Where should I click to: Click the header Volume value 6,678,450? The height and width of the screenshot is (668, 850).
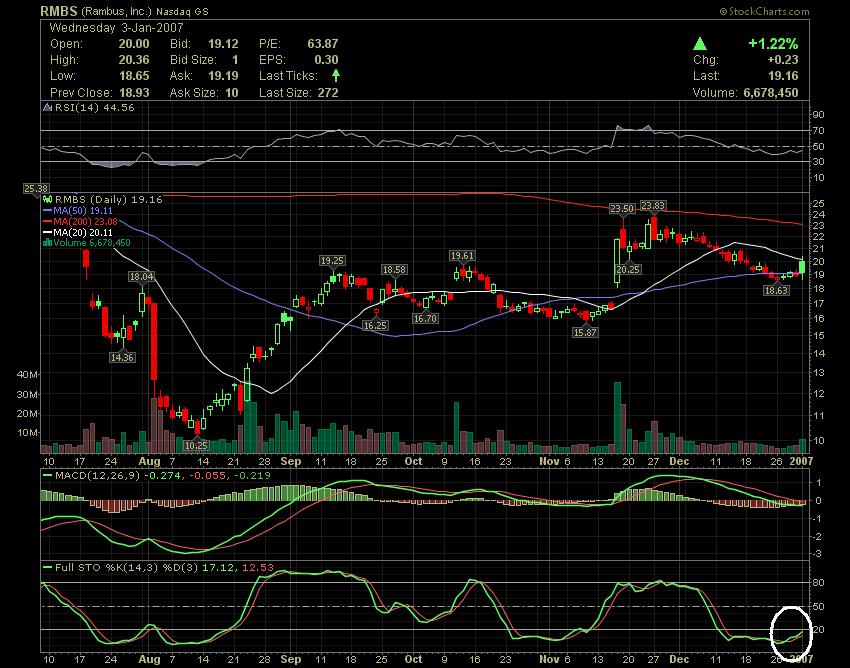point(771,93)
